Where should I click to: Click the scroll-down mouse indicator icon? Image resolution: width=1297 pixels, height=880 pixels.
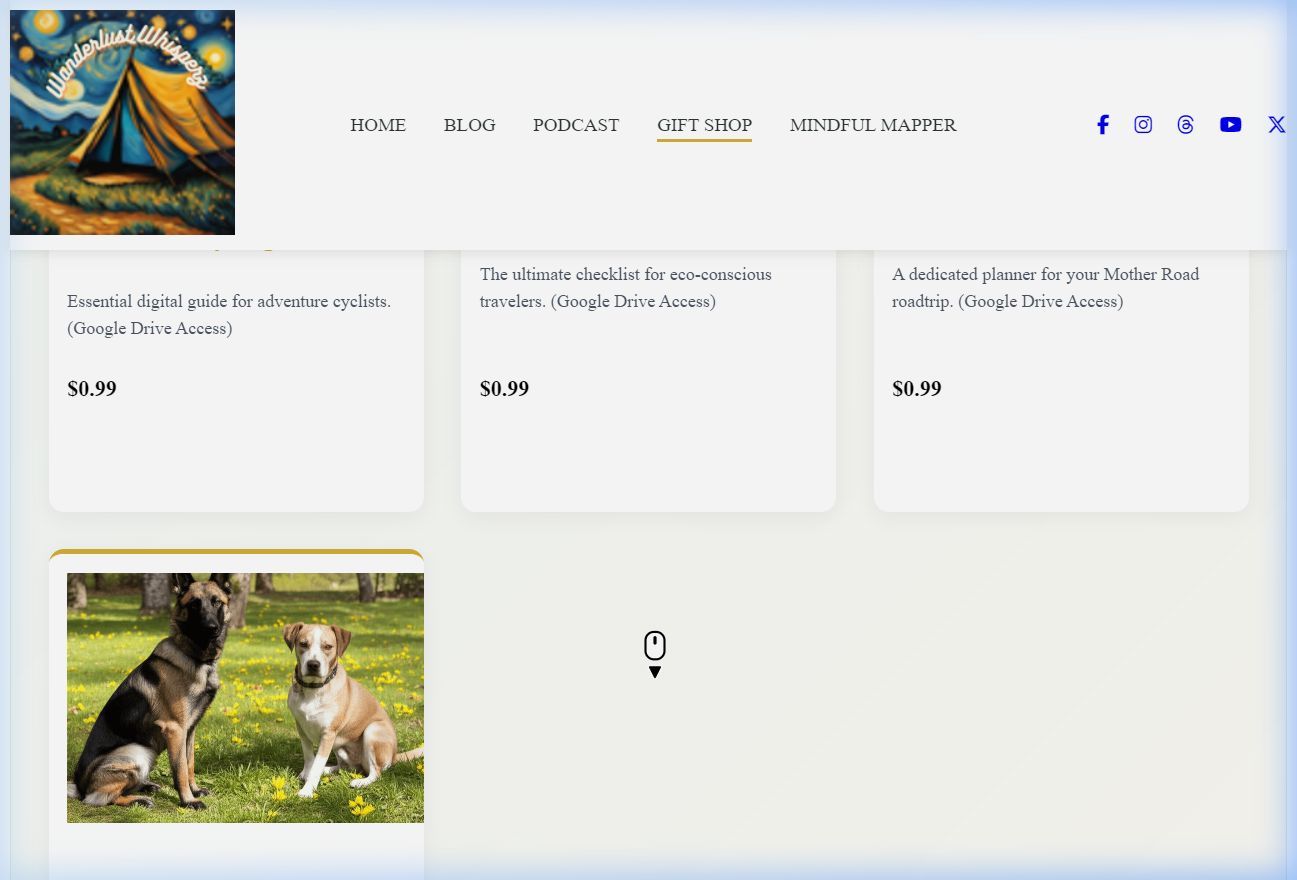coord(655,654)
